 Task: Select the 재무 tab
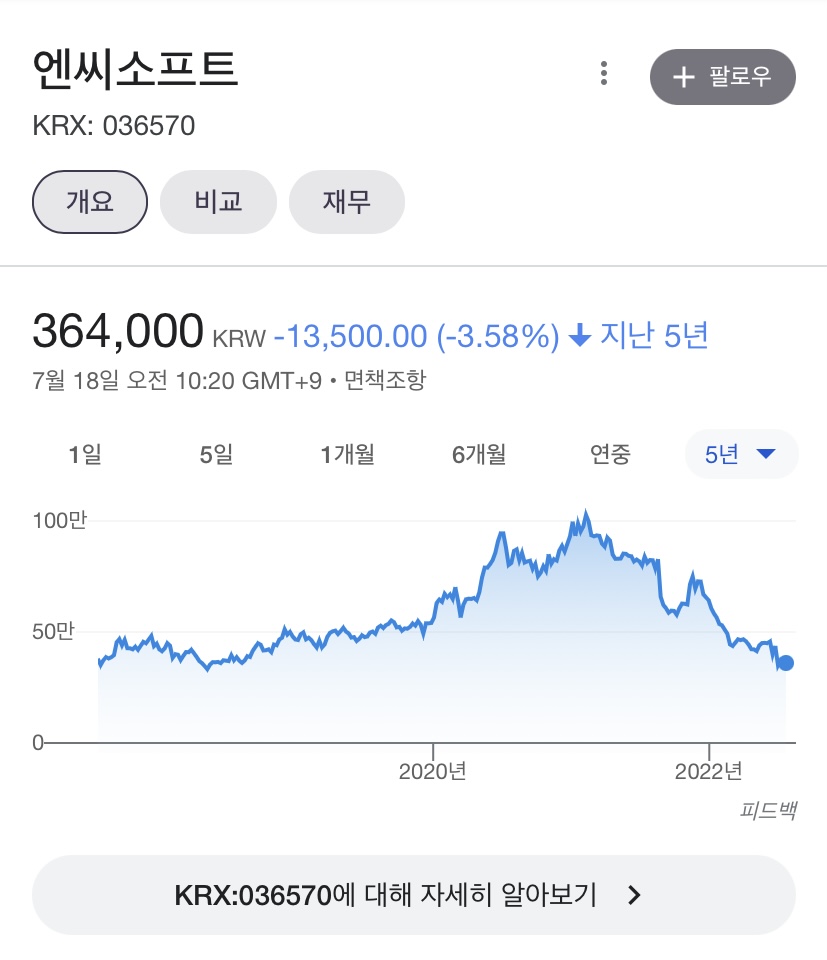coord(346,202)
